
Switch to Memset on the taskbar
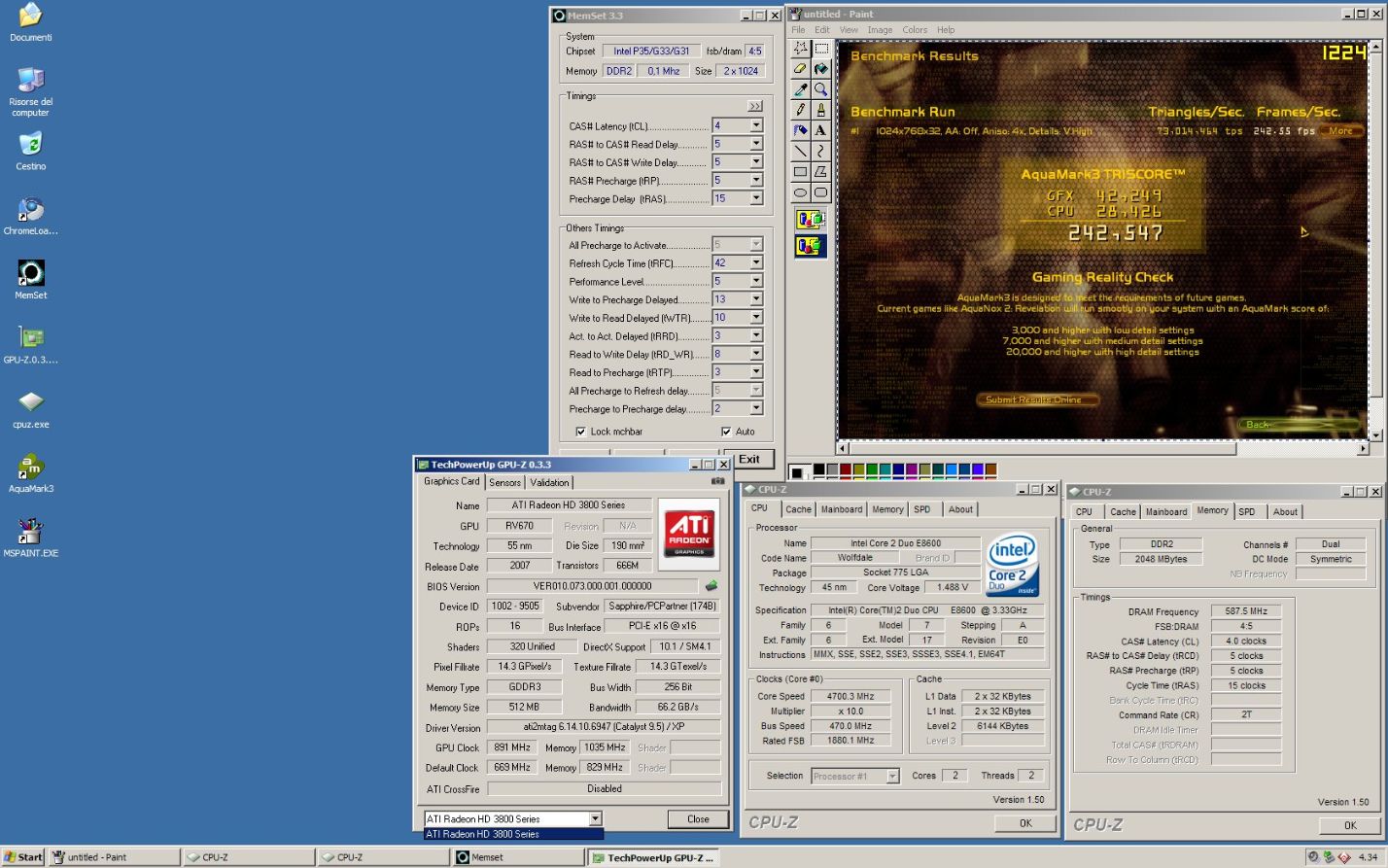click(x=517, y=857)
